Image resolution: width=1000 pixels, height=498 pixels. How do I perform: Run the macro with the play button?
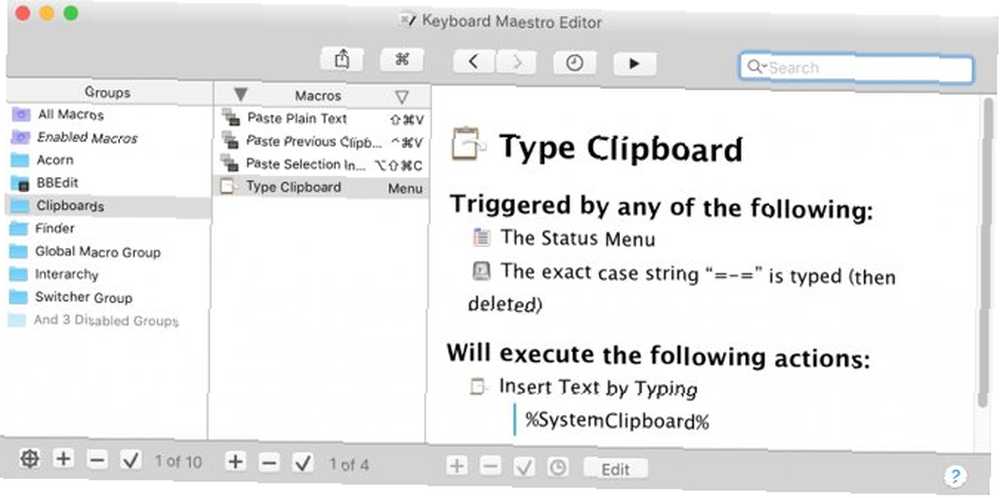(635, 64)
